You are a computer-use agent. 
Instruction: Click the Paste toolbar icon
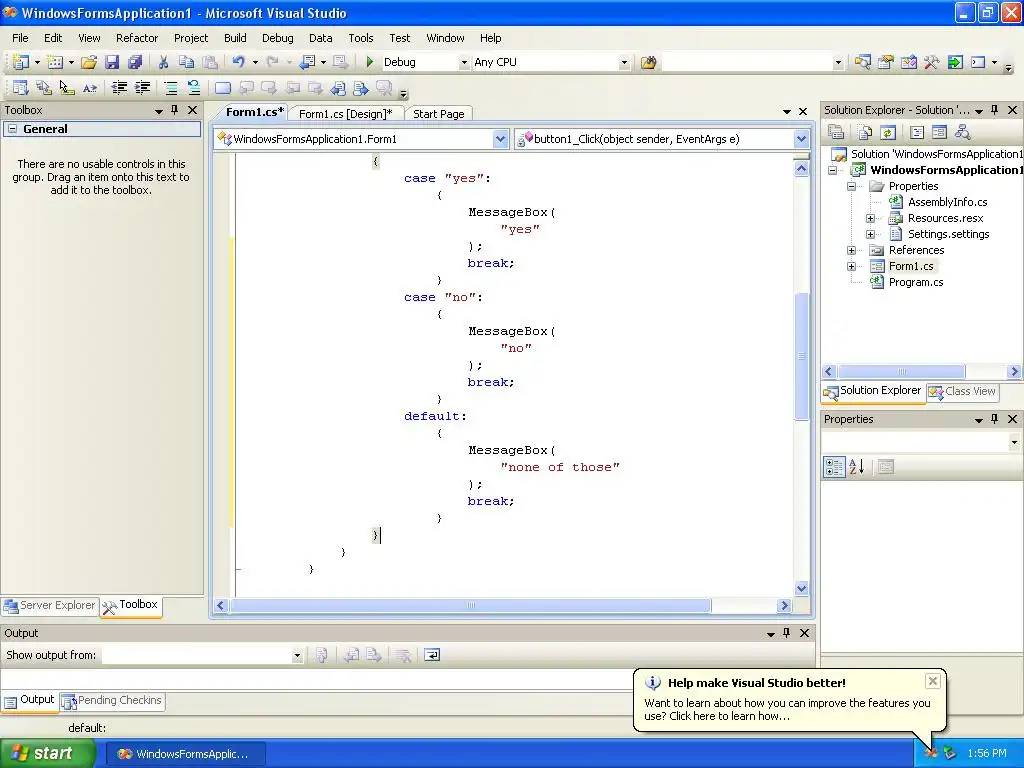[x=210, y=62]
